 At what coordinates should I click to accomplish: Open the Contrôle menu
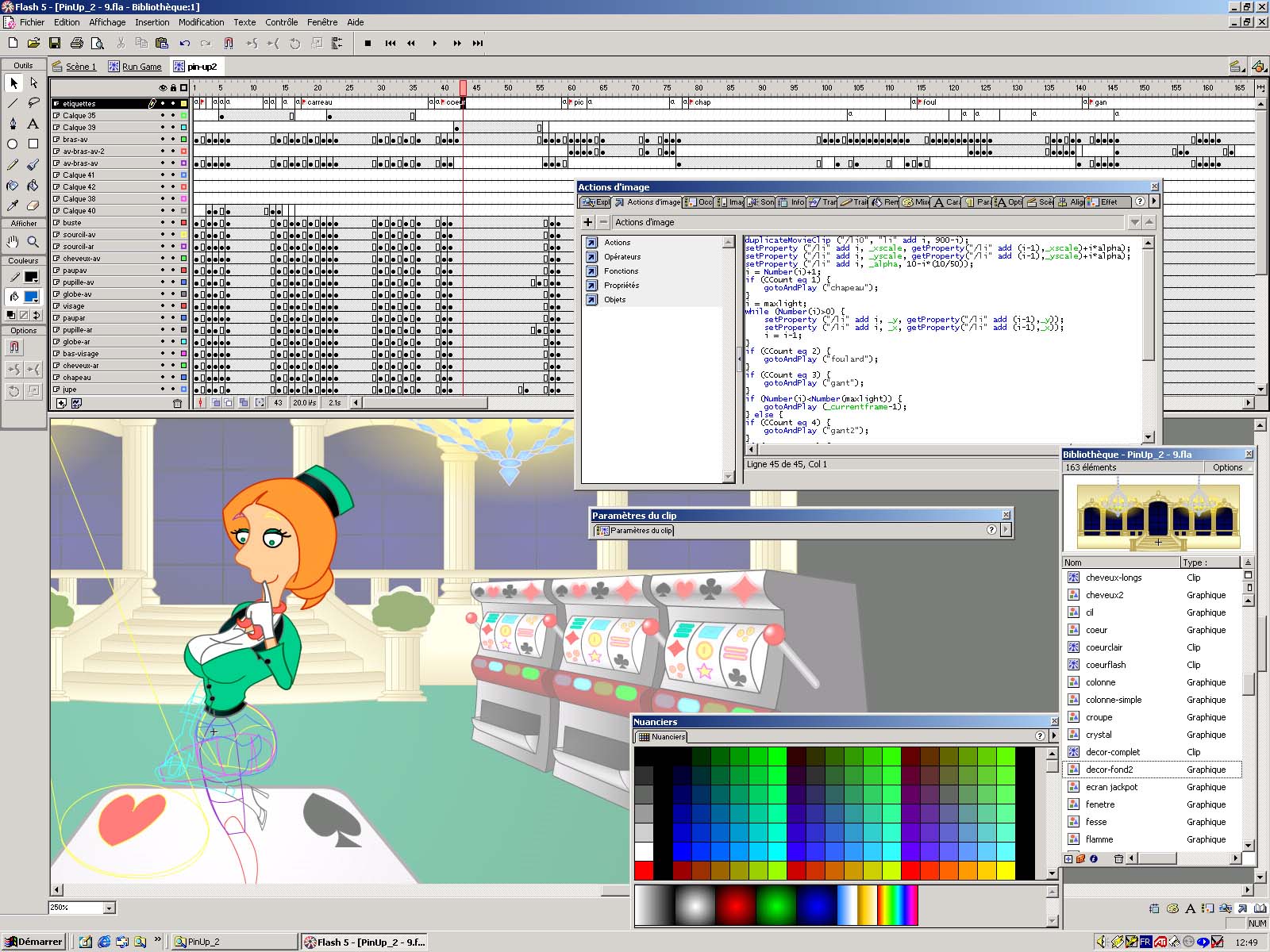point(281,22)
